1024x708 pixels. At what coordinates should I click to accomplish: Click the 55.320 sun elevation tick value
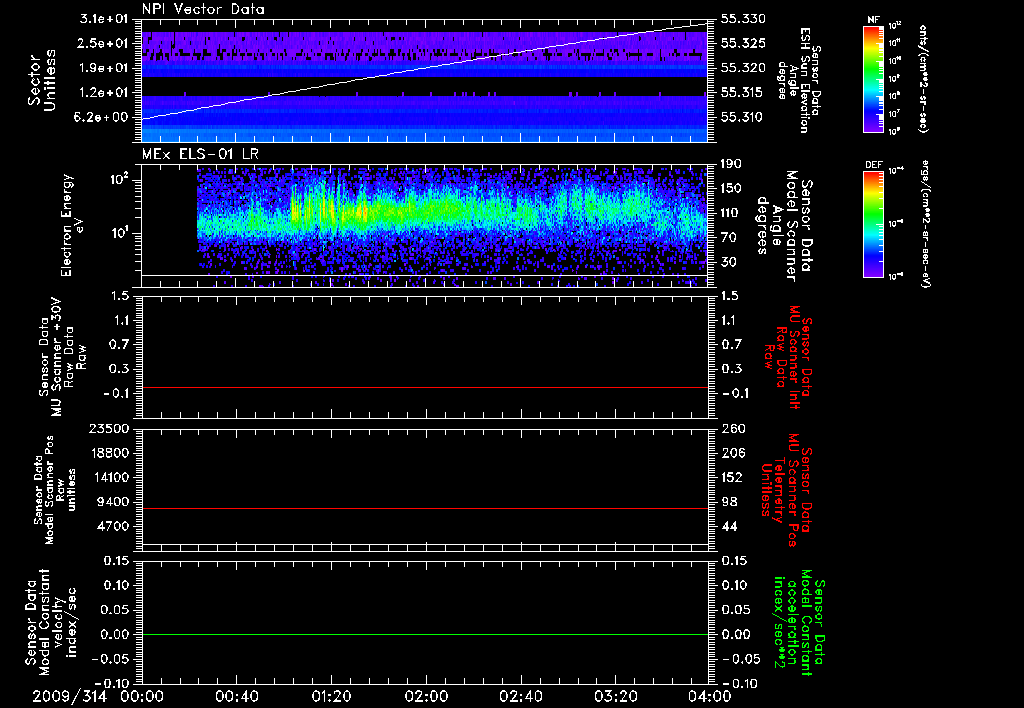pos(743,68)
